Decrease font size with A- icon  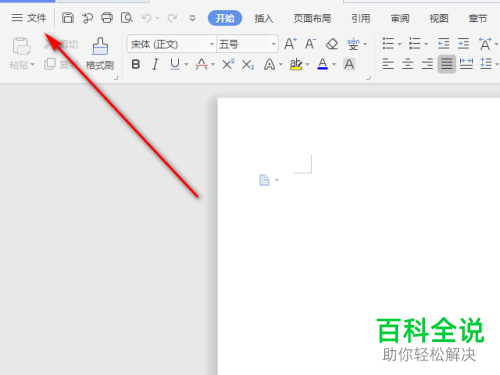[x=311, y=44]
